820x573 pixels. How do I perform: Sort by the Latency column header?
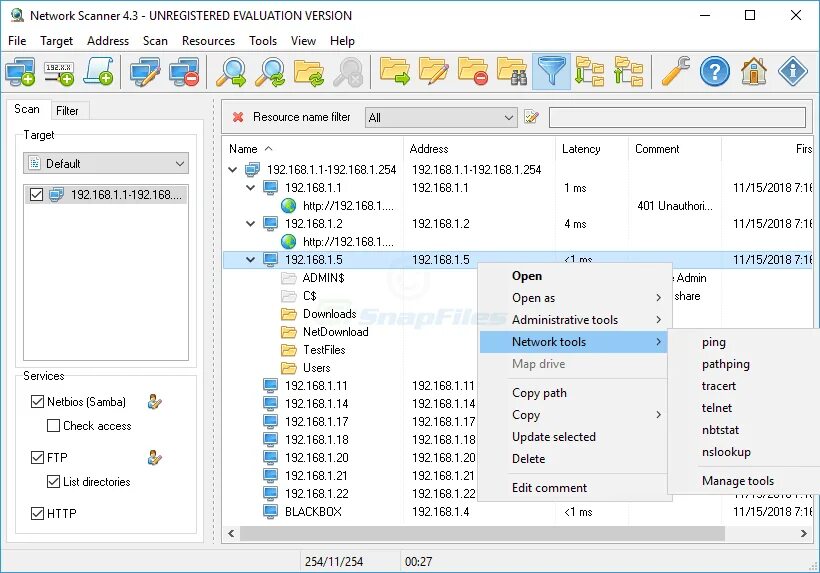pos(591,149)
